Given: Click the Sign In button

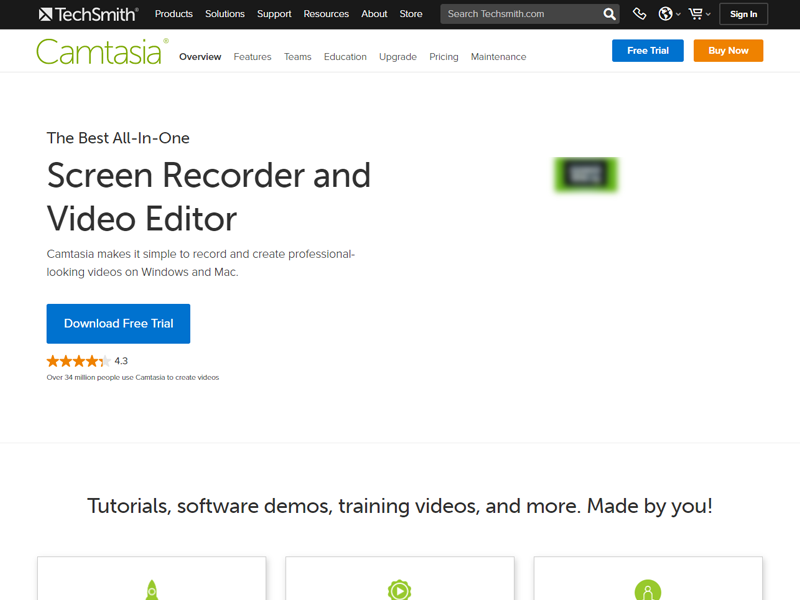Looking at the screenshot, I should (743, 14).
